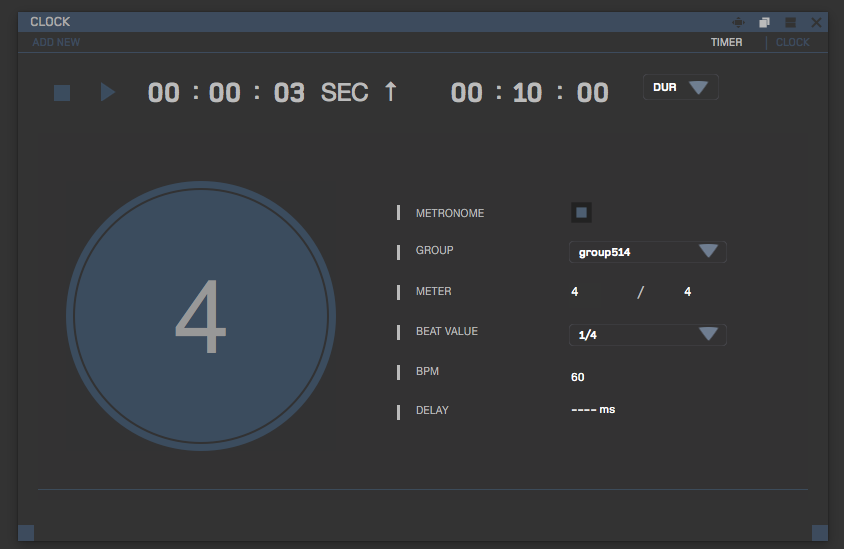Select the elapsed hours field
This screenshot has width=844, height=549.
point(164,93)
